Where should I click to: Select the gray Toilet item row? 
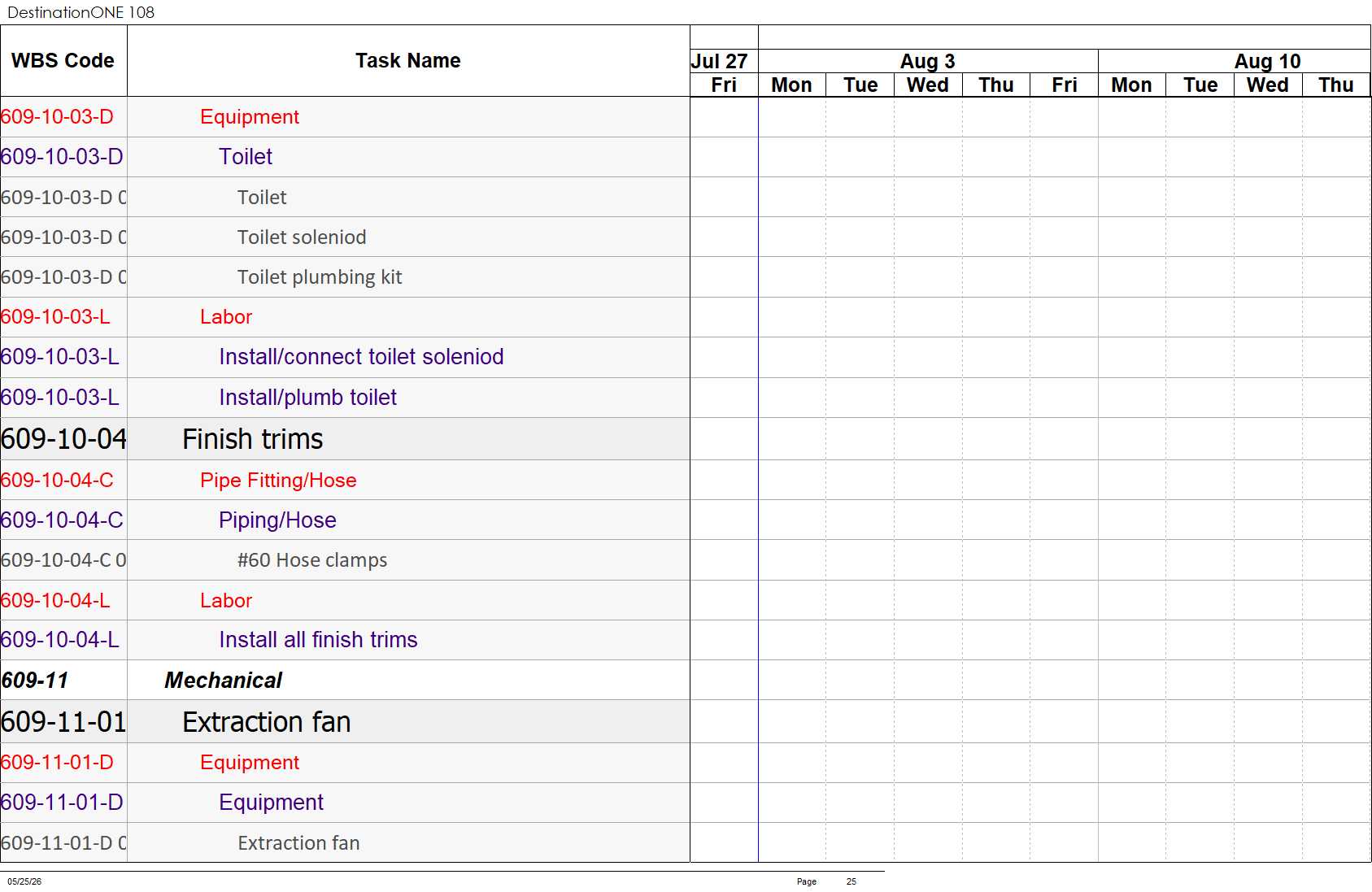click(x=345, y=197)
